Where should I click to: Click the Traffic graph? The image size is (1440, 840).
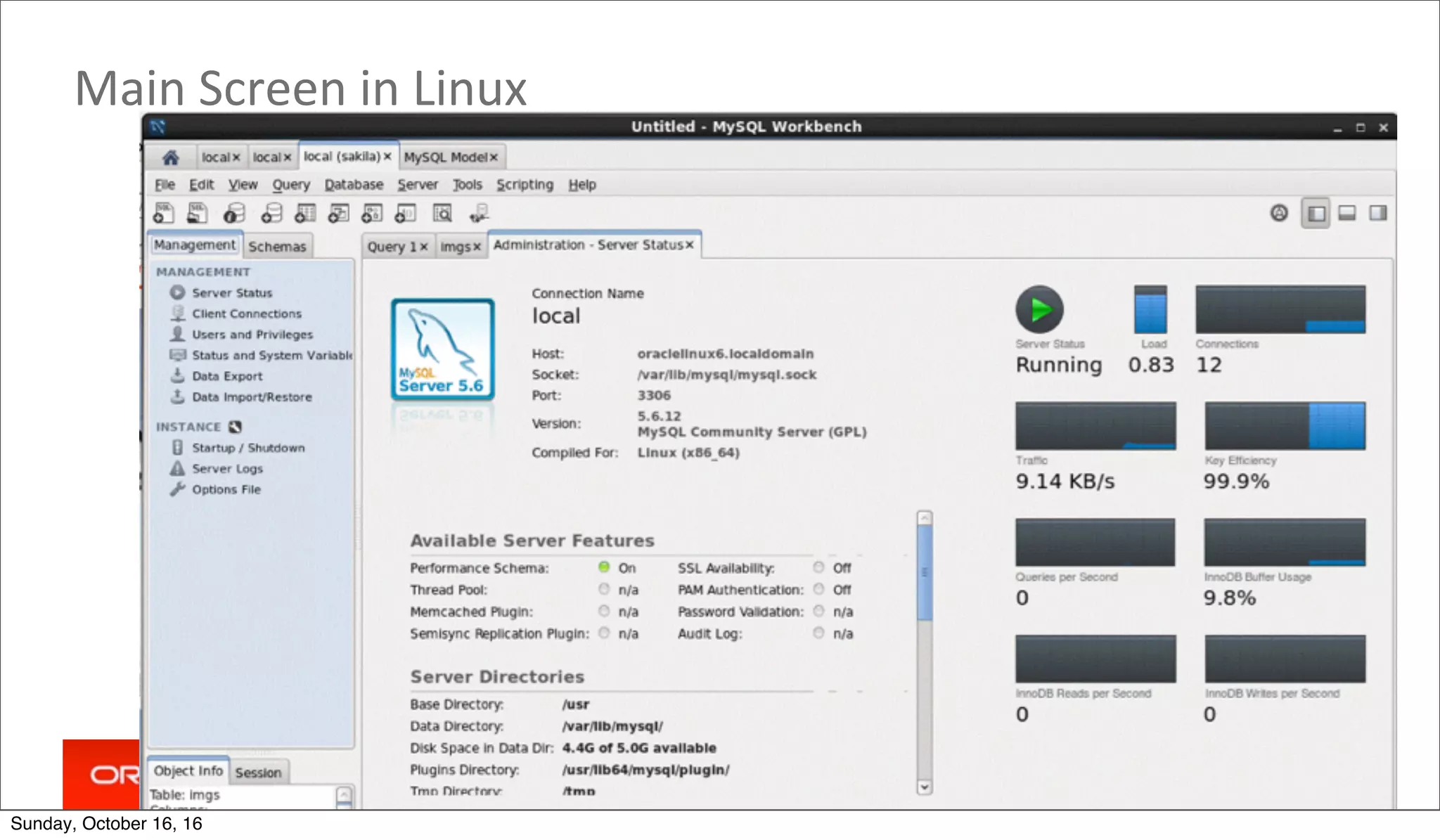(x=1095, y=426)
